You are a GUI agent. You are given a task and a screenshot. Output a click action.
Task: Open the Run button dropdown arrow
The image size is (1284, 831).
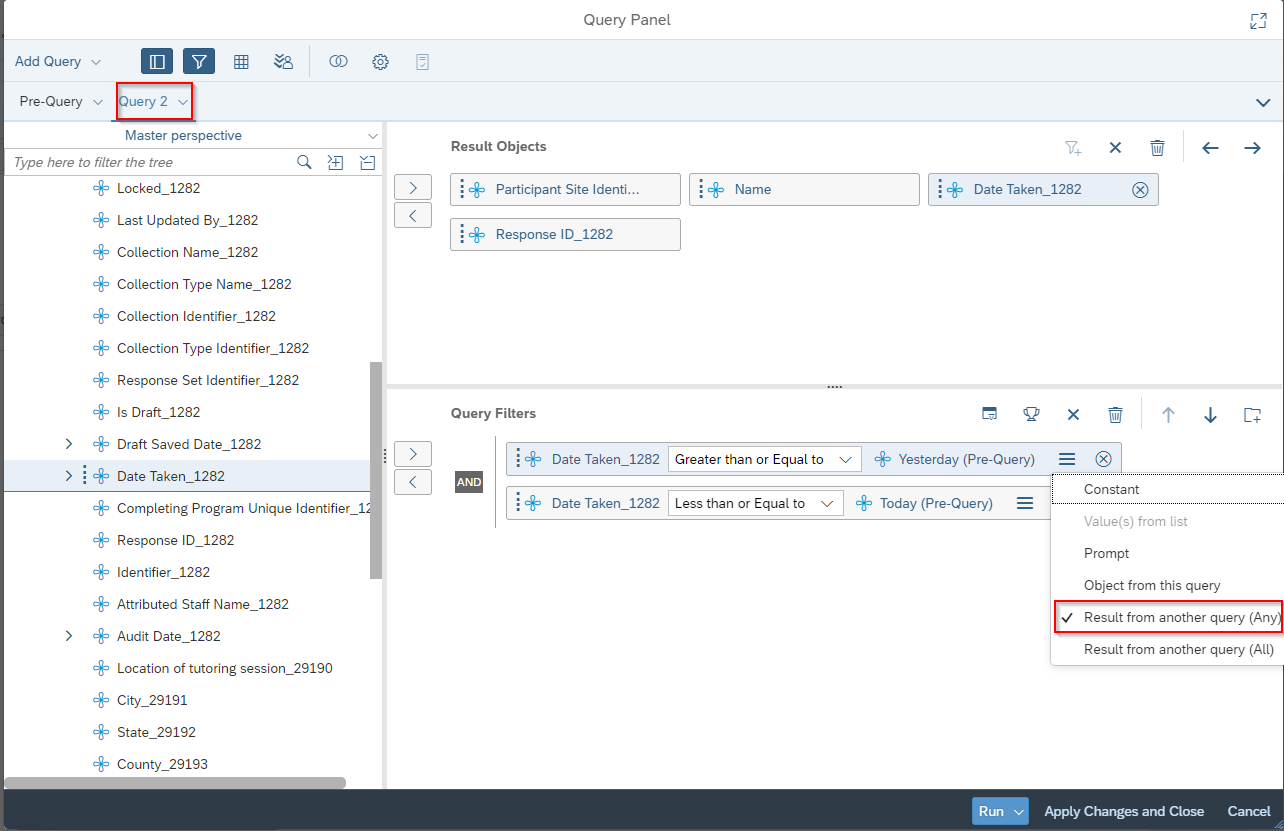pos(1019,811)
